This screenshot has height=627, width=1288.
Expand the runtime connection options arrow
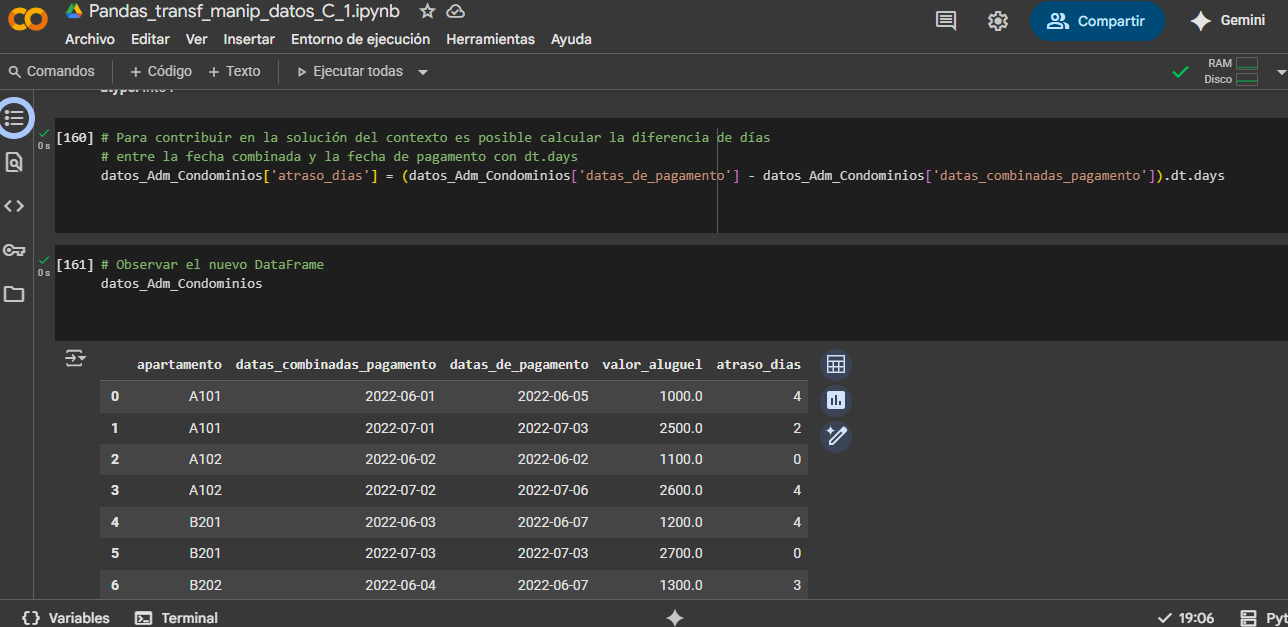click(1281, 72)
